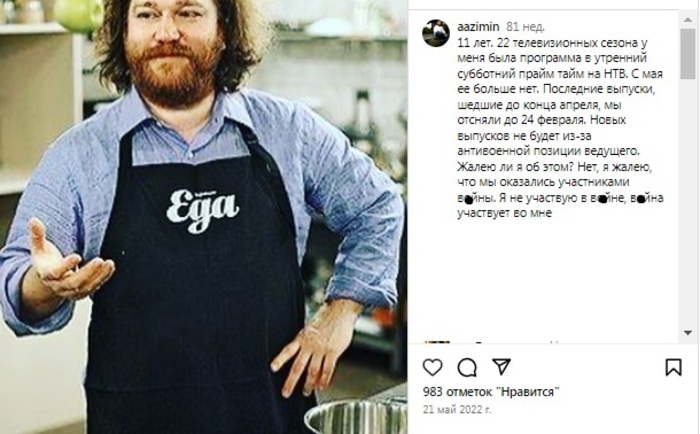Screen dimensions: 700x434
Task: Click the 81 нед. timestamp
Action: coord(525,27)
